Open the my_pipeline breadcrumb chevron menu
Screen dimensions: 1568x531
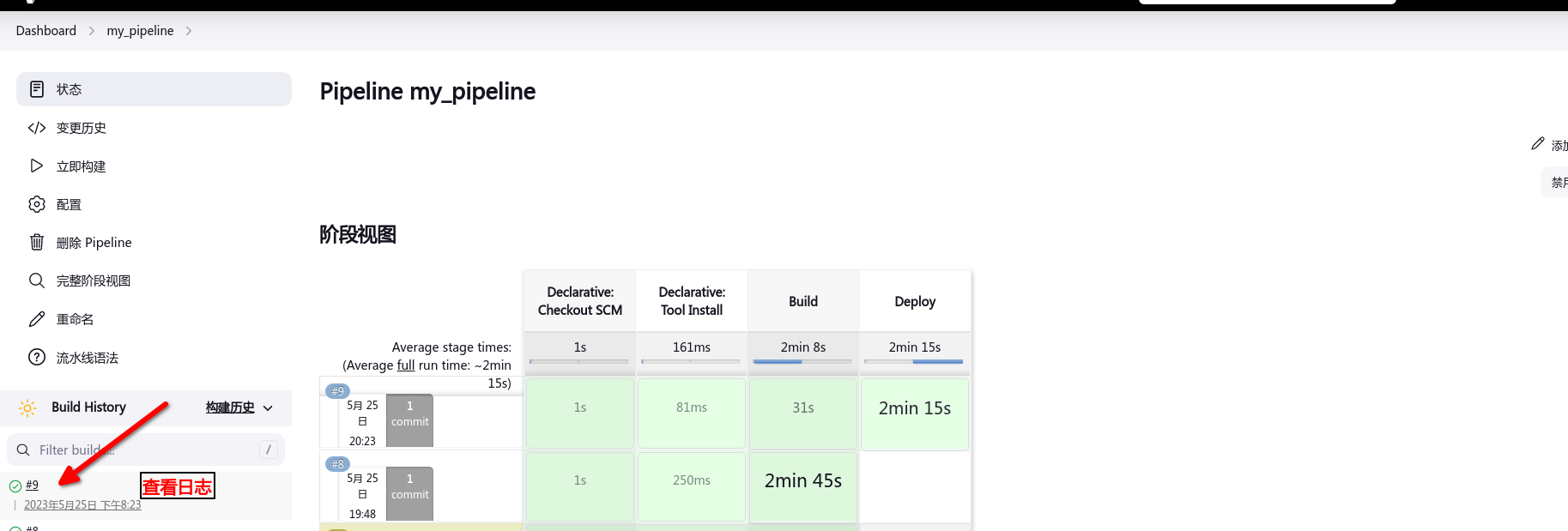(189, 31)
